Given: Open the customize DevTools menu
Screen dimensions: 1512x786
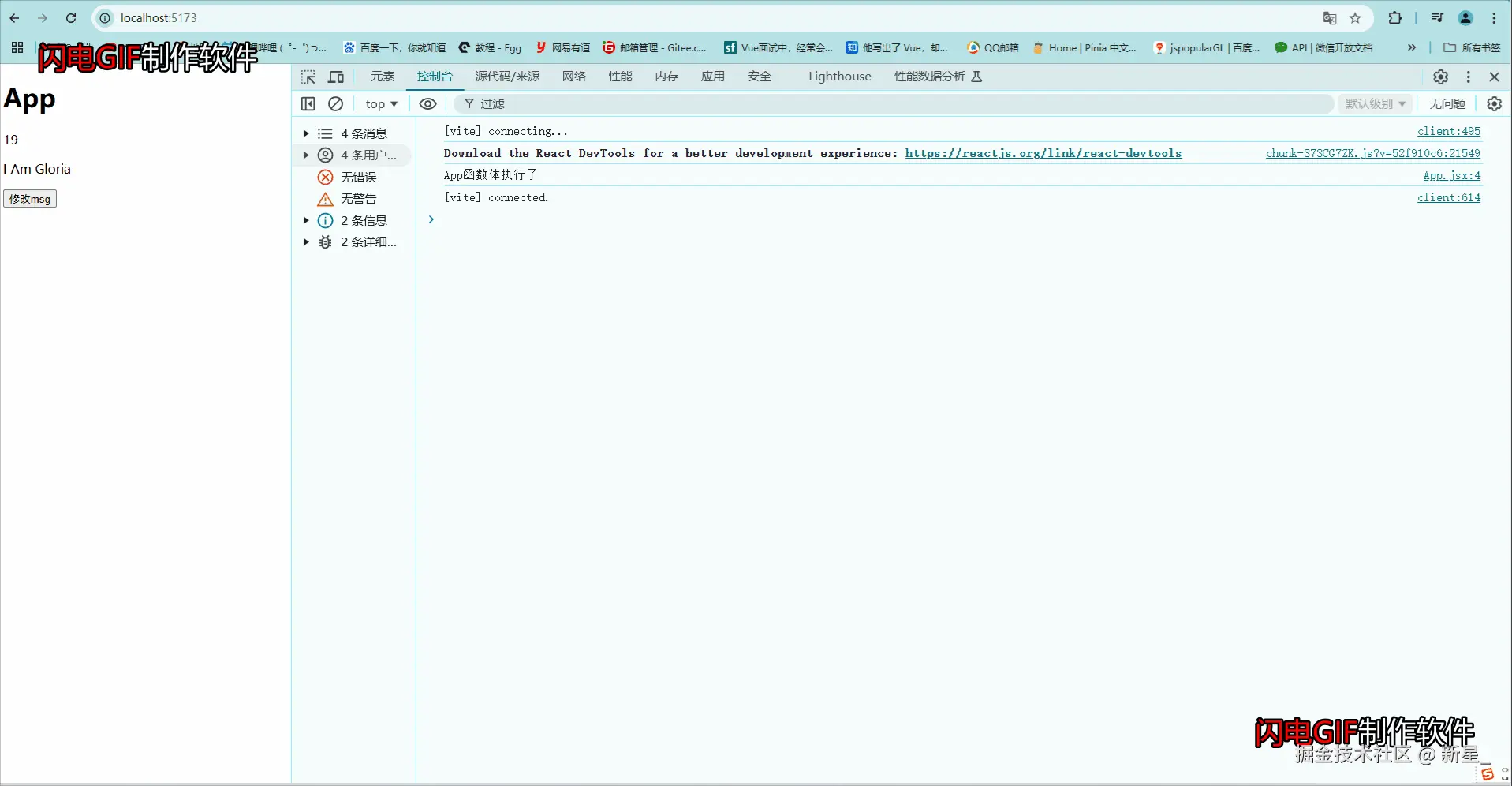Looking at the screenshot, I should (1468, 77).
